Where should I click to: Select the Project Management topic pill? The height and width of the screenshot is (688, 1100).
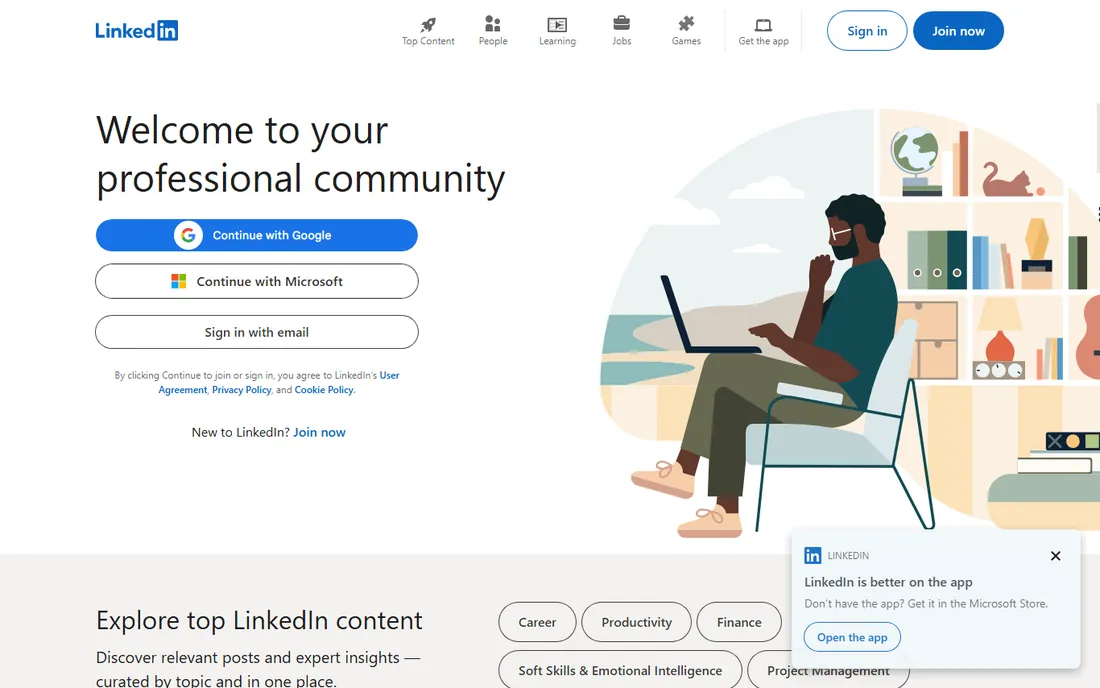[829, 670]
